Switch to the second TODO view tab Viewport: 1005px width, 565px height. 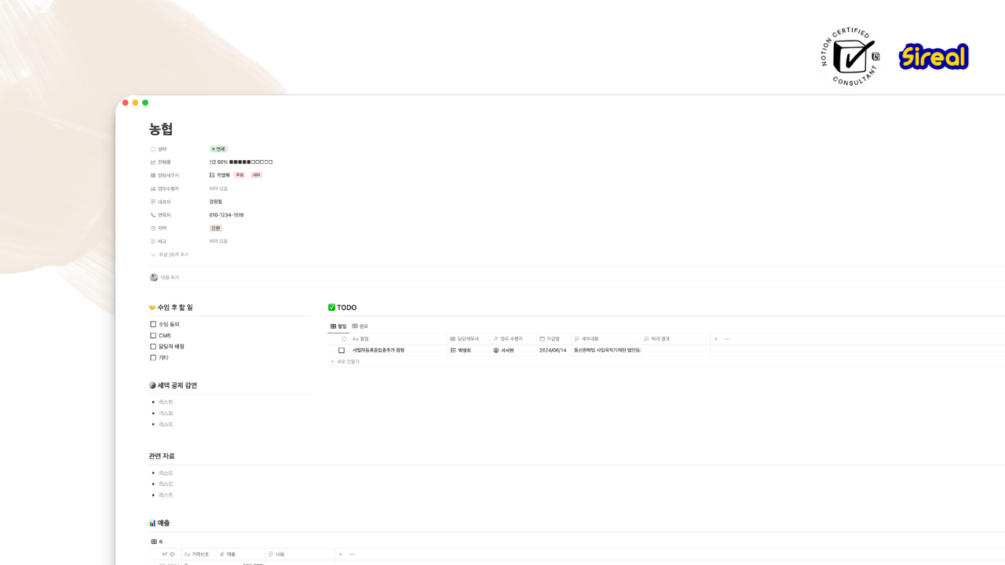pyautogui.click(x=360, y=326)
